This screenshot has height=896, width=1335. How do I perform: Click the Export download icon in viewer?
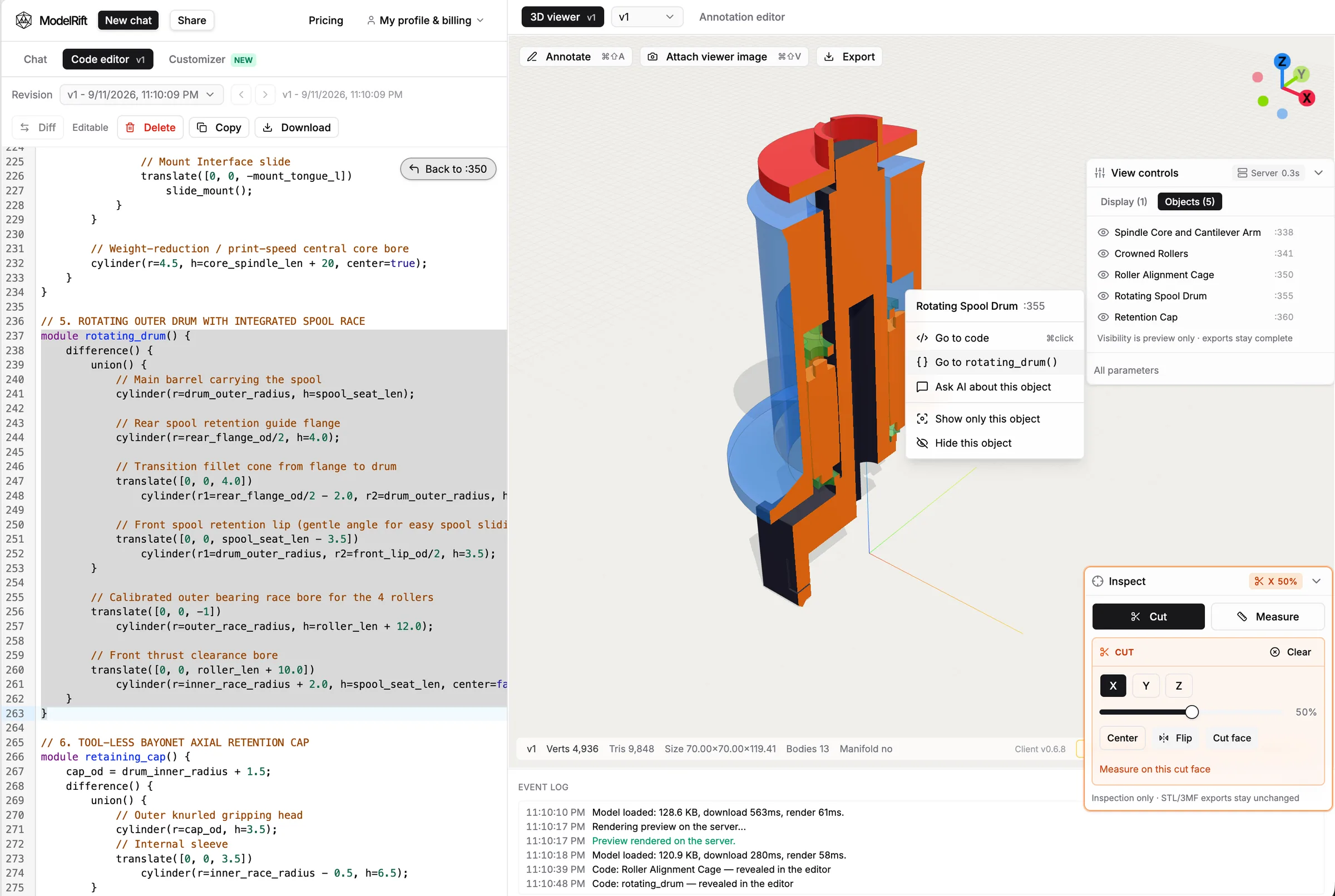pyautogui.click(x=829, y=57)
